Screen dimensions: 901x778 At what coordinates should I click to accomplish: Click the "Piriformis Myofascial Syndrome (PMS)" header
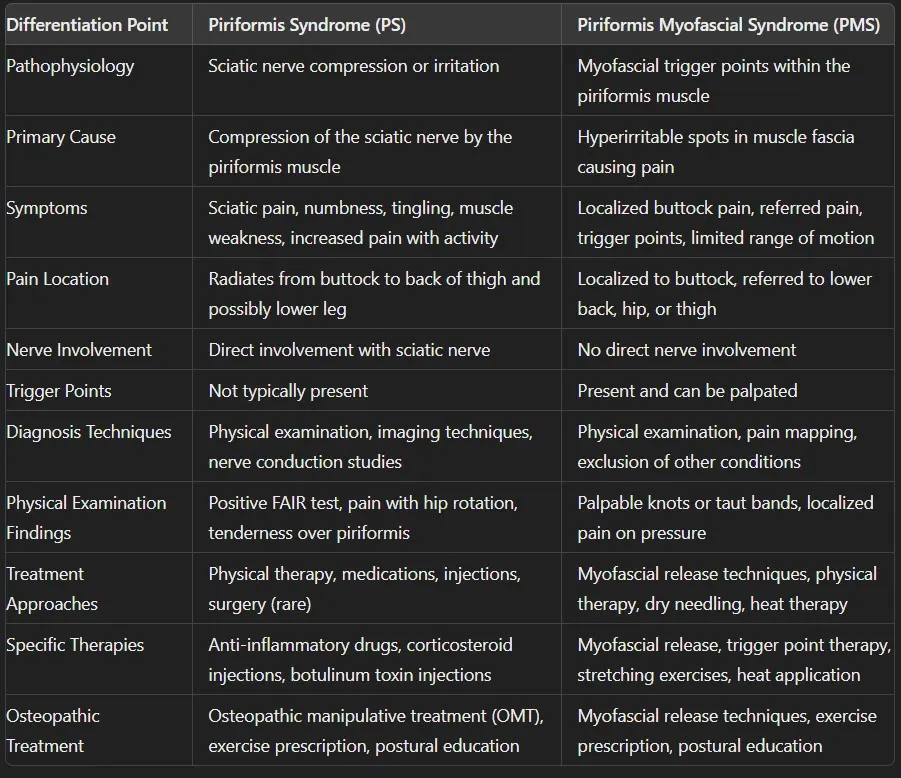(728, 25)
